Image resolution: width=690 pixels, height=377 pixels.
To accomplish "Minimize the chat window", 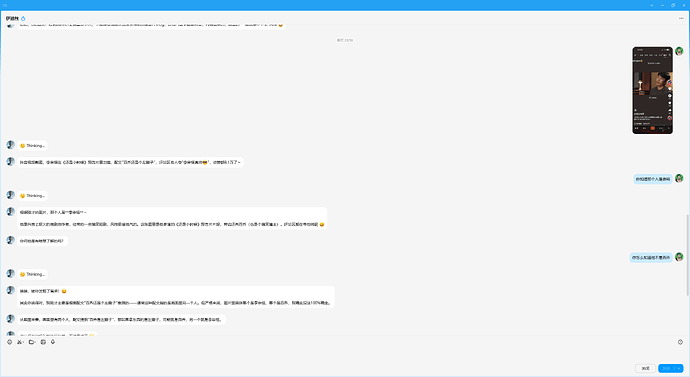I will (662, 5).
